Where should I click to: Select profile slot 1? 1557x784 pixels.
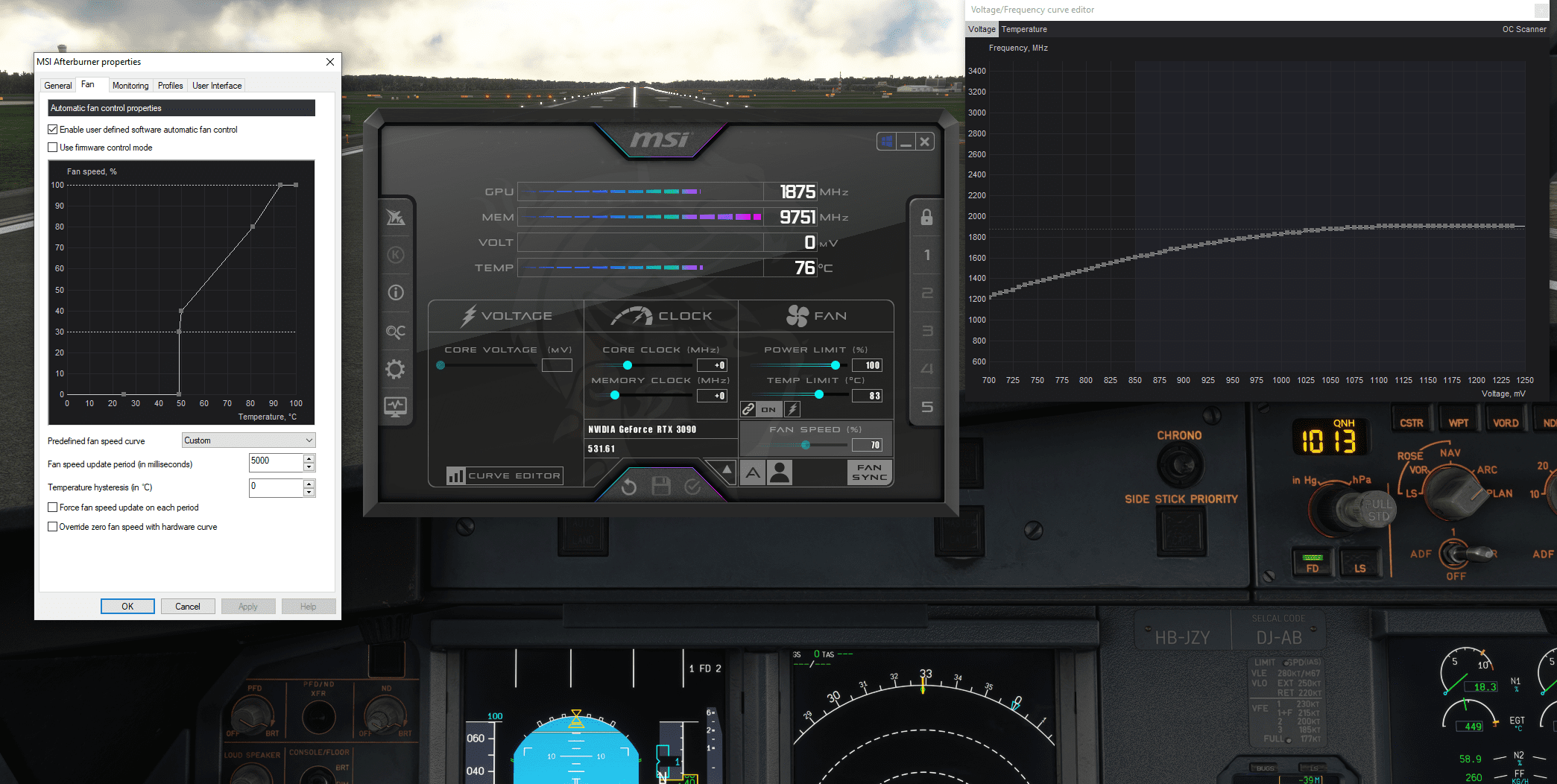pos(926,255)
